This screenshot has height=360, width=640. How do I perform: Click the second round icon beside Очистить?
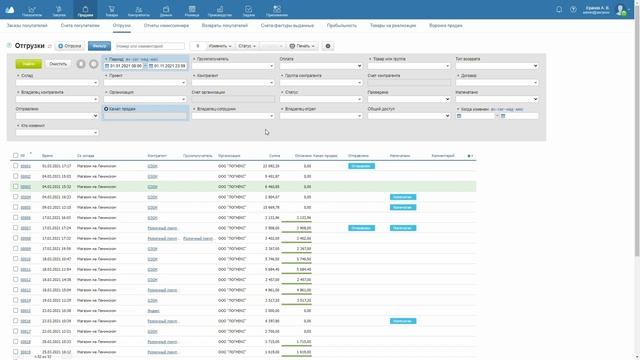93,64
